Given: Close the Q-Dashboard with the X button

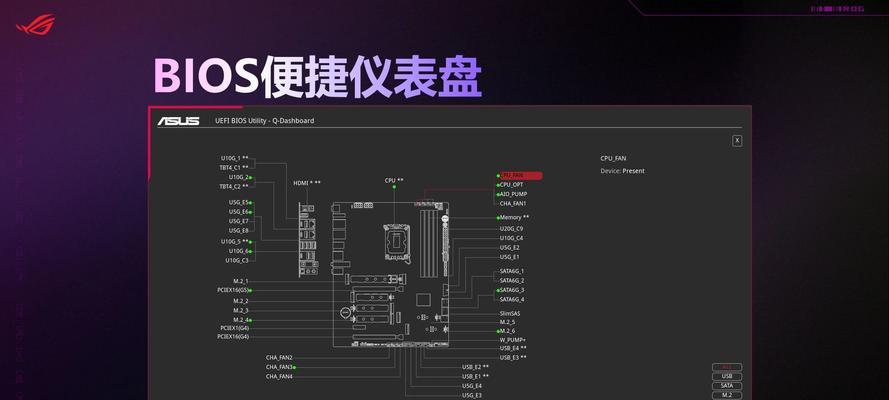Looking at the screenshot, I should [736, 141].
